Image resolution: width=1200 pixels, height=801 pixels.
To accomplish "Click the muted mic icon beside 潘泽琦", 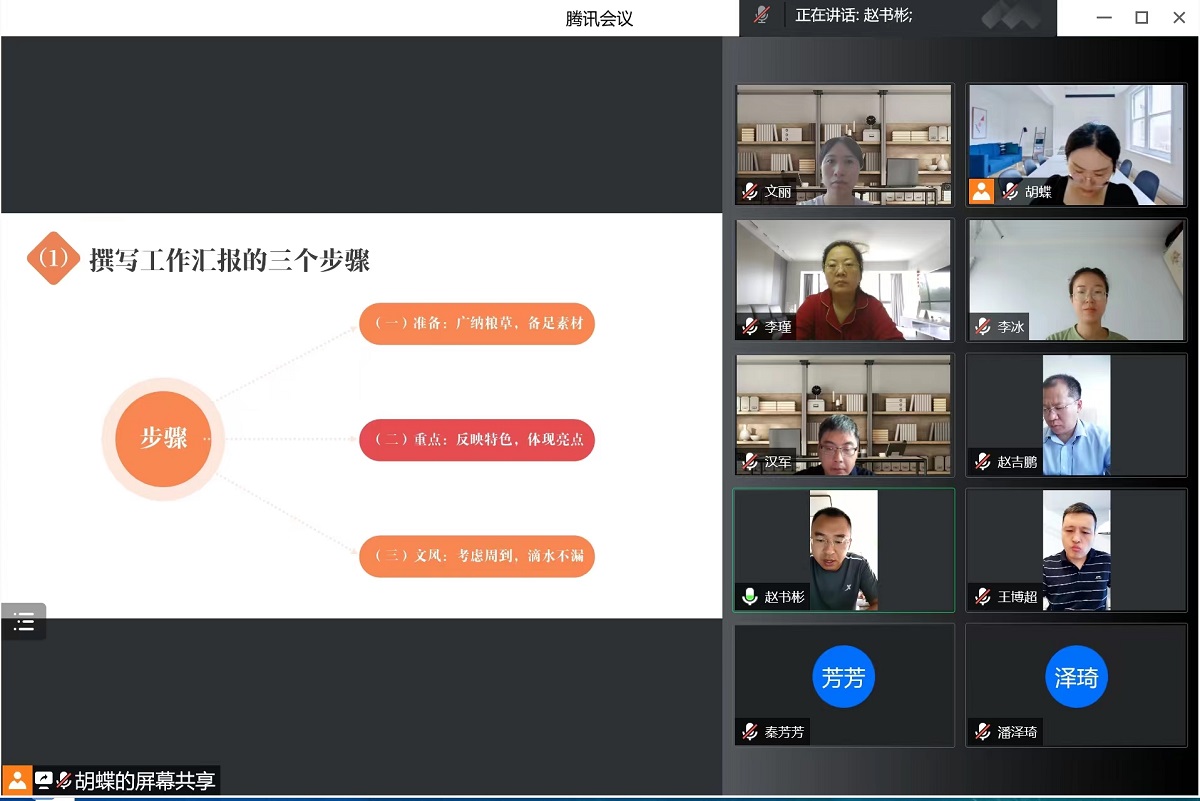I will pyautogui.click(x=983, y=731).
